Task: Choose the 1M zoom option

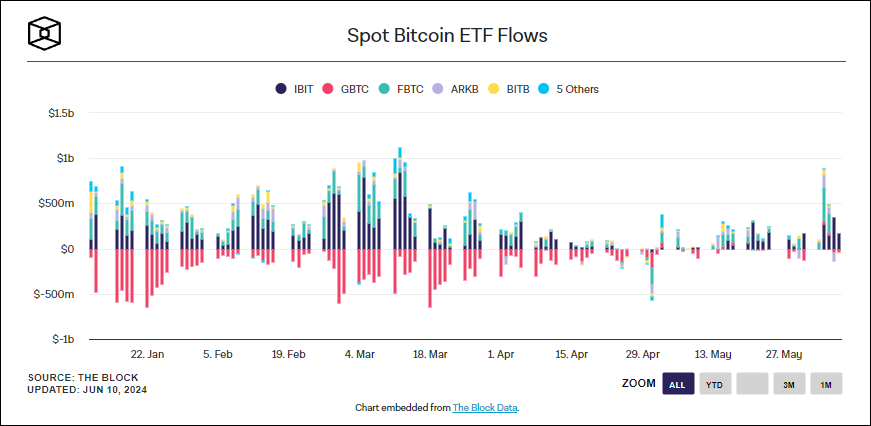Action: tap(826, 384)
